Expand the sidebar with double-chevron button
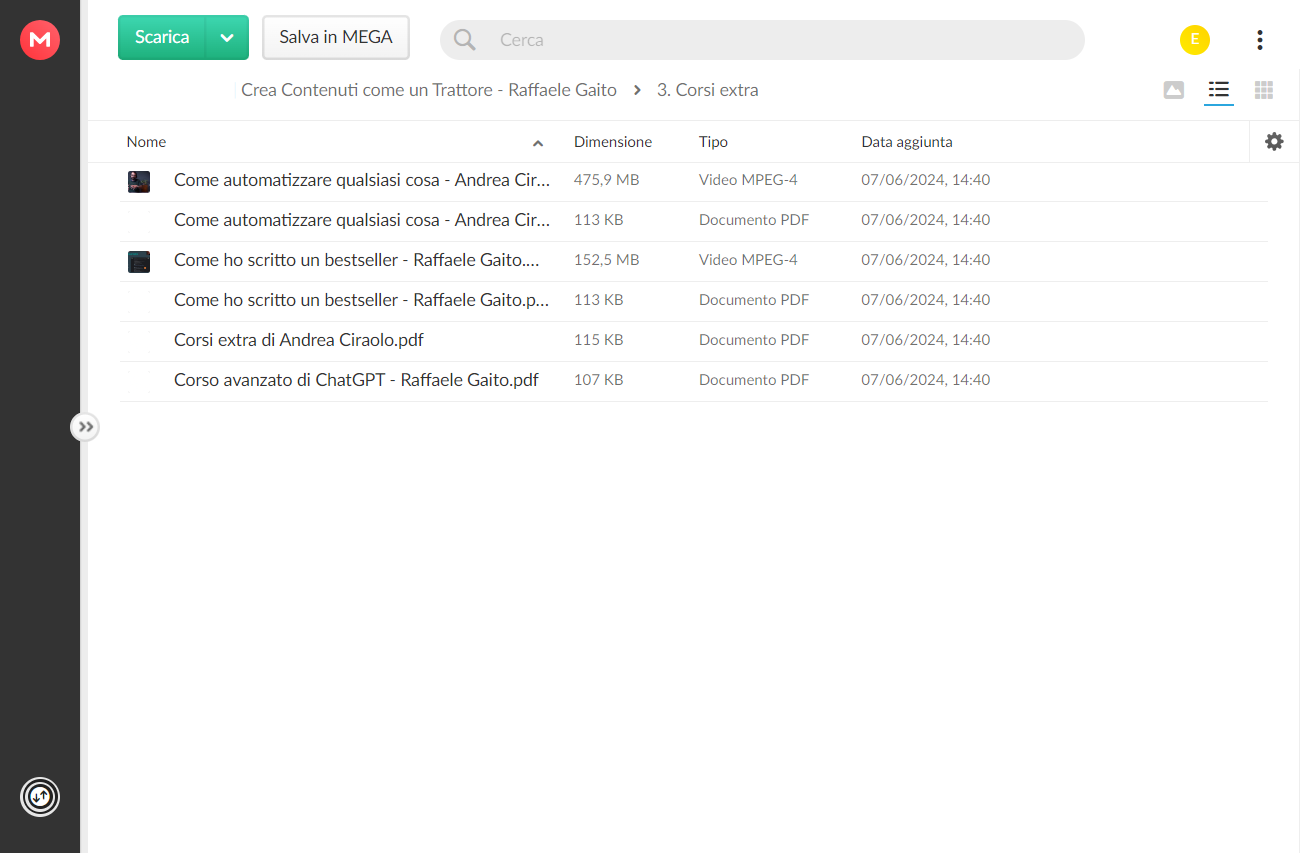Viewport: 1300px width, 853px height. tap(85, 427)
